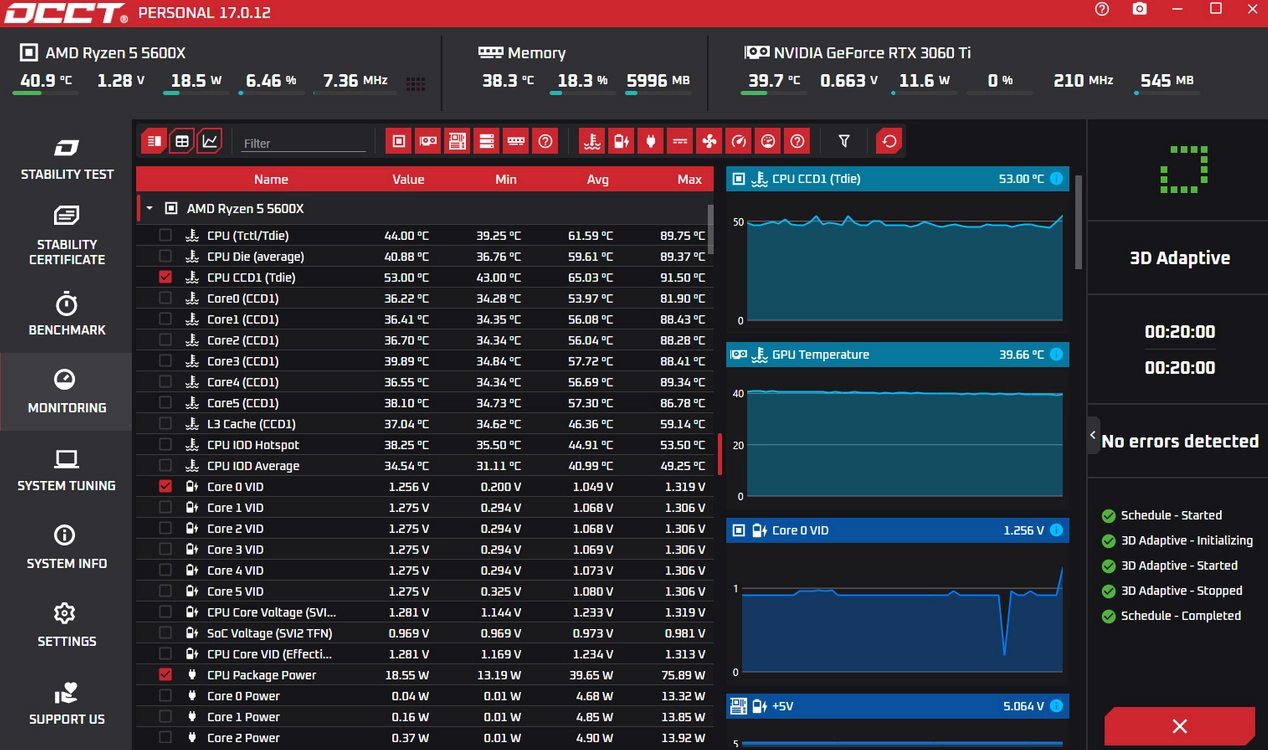The height and width of the screenshot is (750, 1268).
Task: Toggle the CPU sensors filter icon
Action: pyautogui.click(x=399, y=142)
